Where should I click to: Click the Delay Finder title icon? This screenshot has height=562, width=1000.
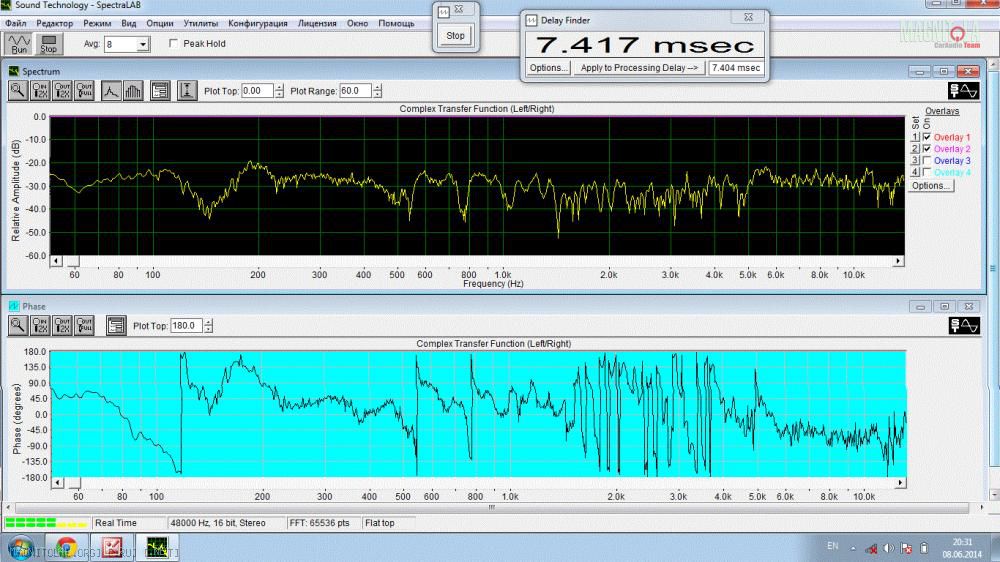(x=531, y=20)
